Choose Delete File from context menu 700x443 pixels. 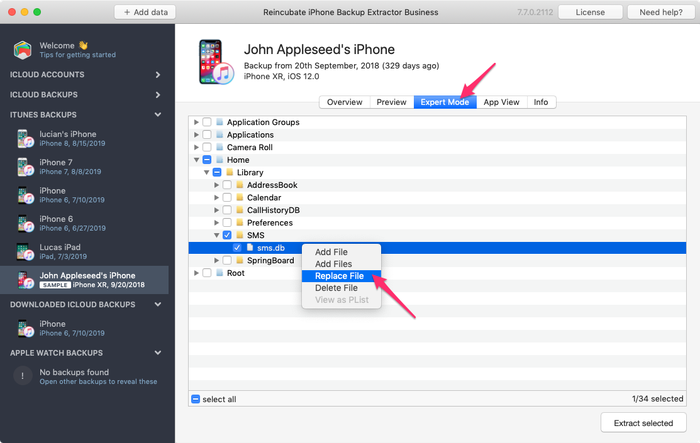[x=342, y=288]
